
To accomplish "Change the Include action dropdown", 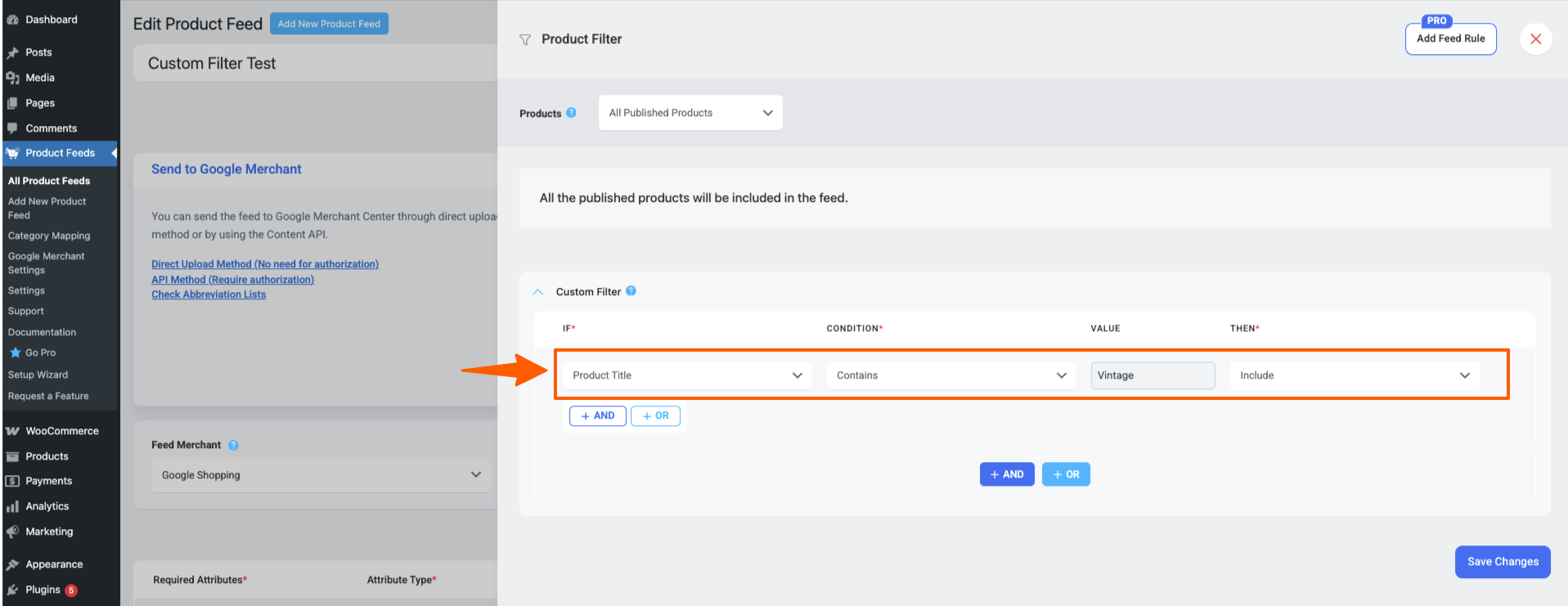I will coord(1354,375).
